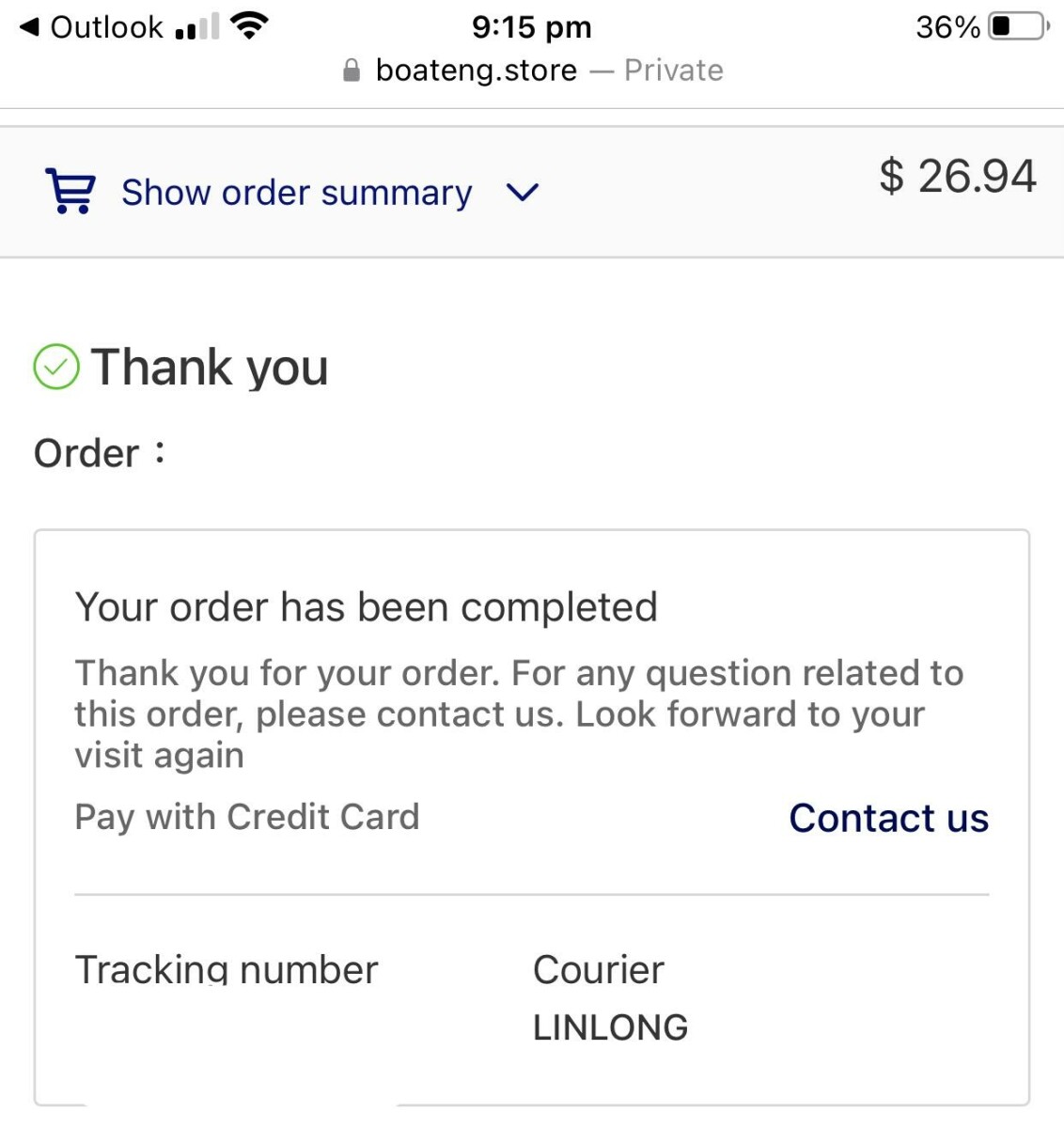Tap the back arrow to return to Outlook
The image size is (1064, 1128).
[29, 27]
